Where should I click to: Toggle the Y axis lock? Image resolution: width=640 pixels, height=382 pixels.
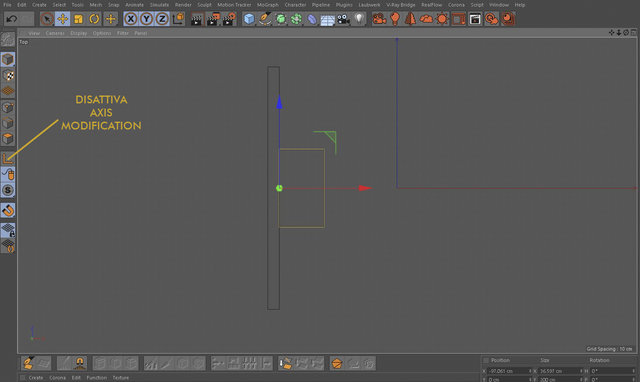pyautogui.click(x=147, y=19)
